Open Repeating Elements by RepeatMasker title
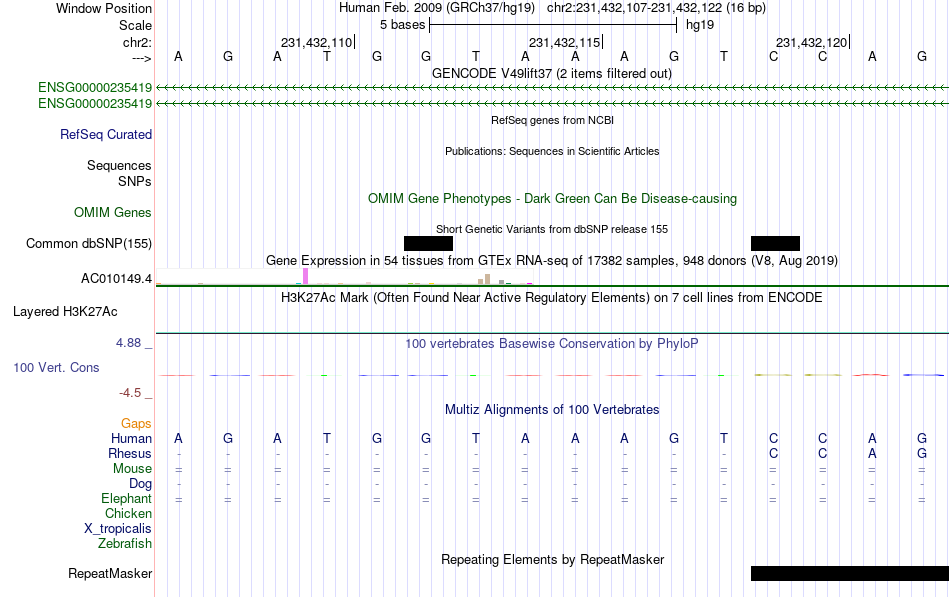The height and width of the screenshot is (597, 950). pos(552,559)
